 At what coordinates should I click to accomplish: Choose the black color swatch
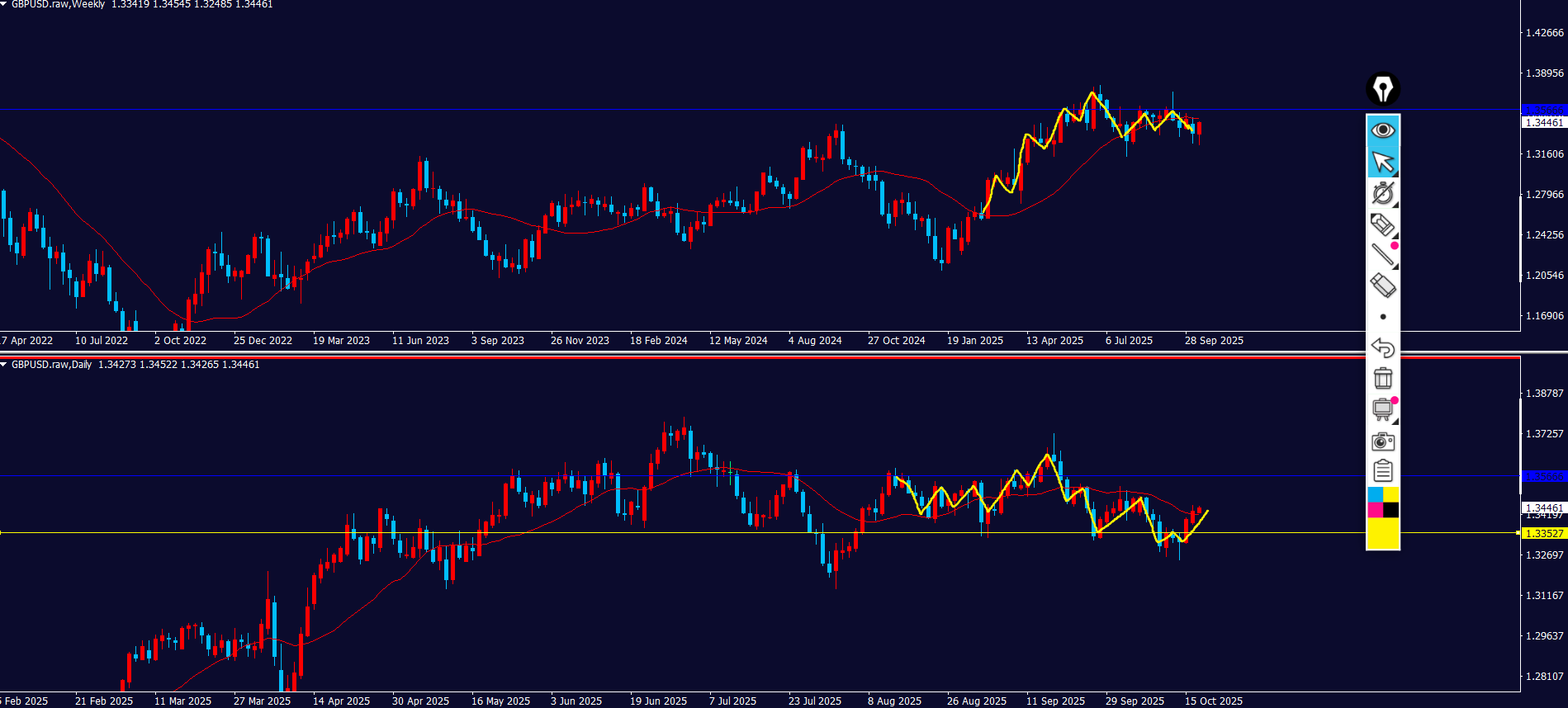[x=1391, y=510]
